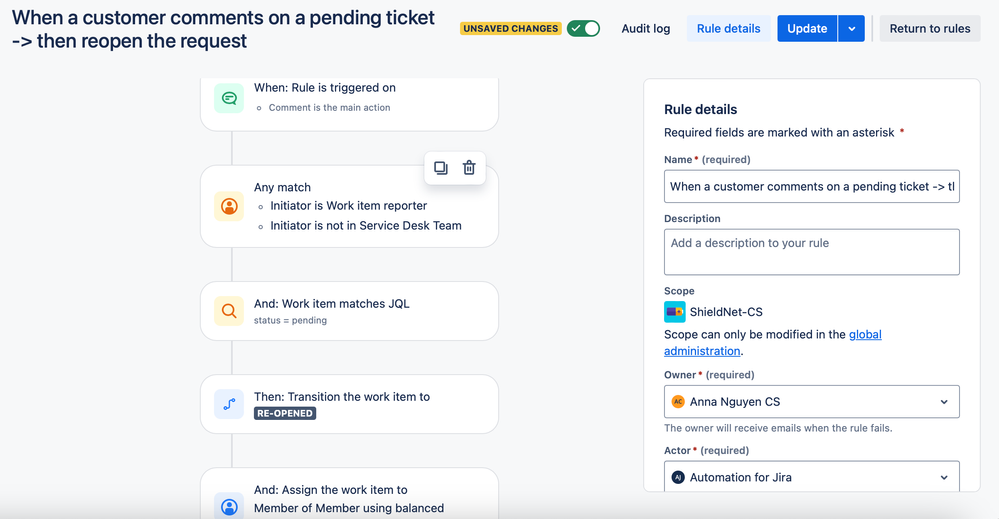999x519 pixels.
Task: Open the Actor dropdown
Action: click(812, 476)
